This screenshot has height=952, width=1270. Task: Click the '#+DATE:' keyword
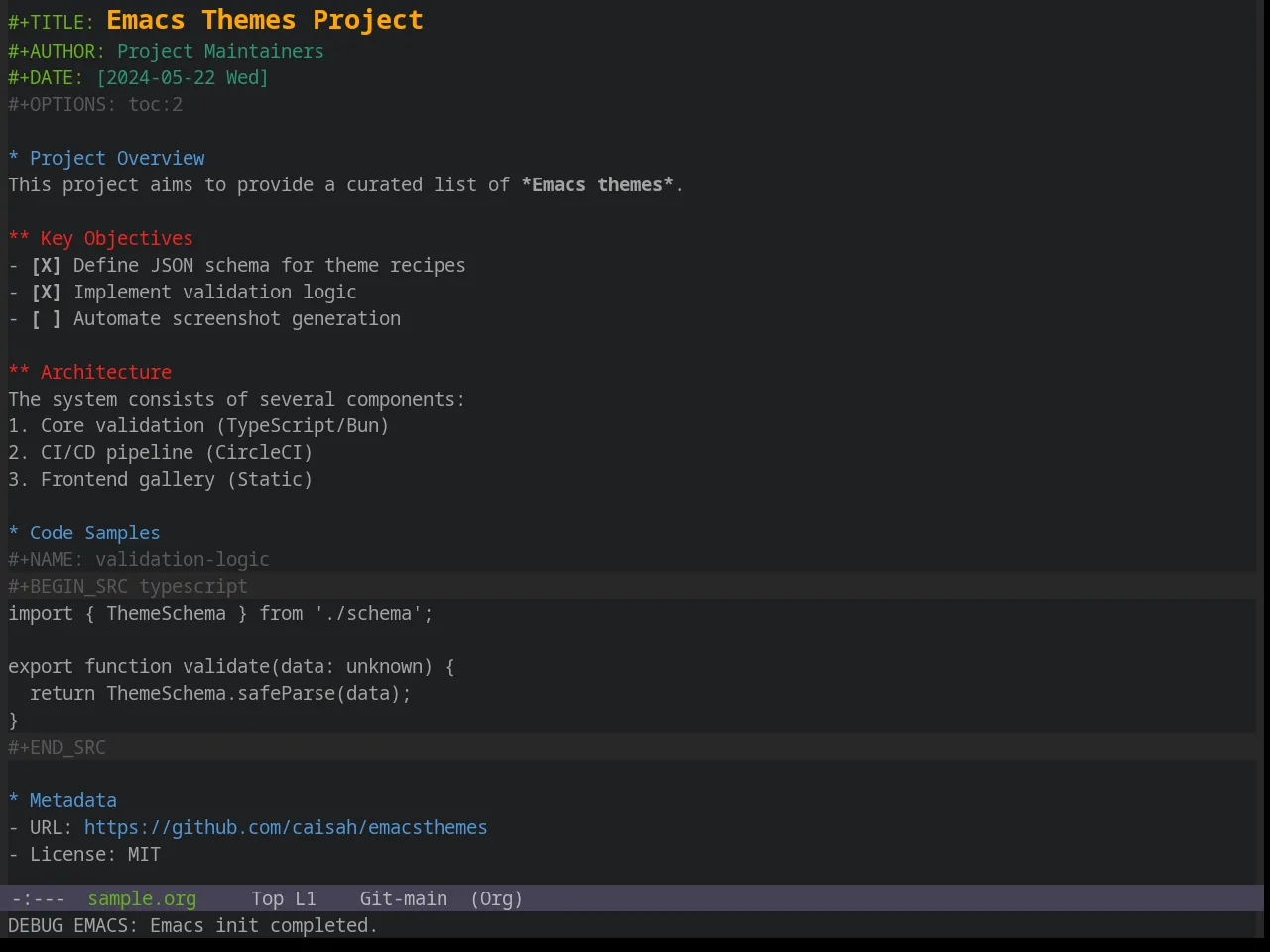tap(46, 78)
